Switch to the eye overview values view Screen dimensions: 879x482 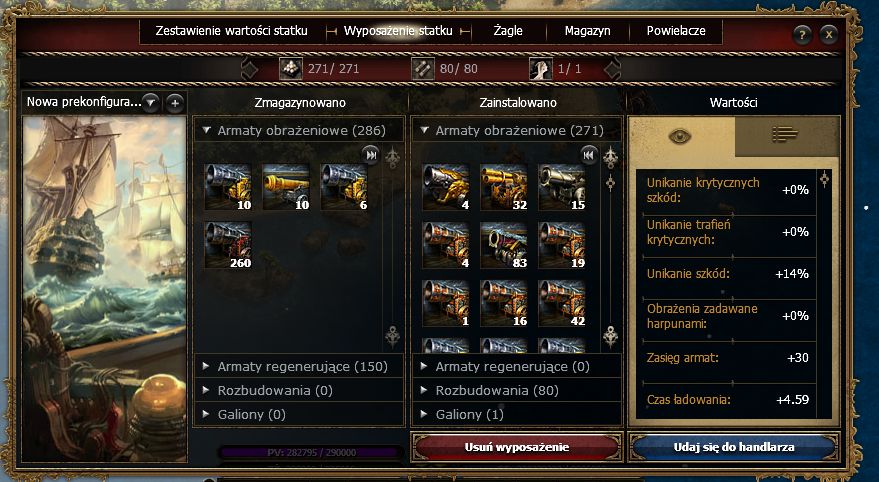680,136
